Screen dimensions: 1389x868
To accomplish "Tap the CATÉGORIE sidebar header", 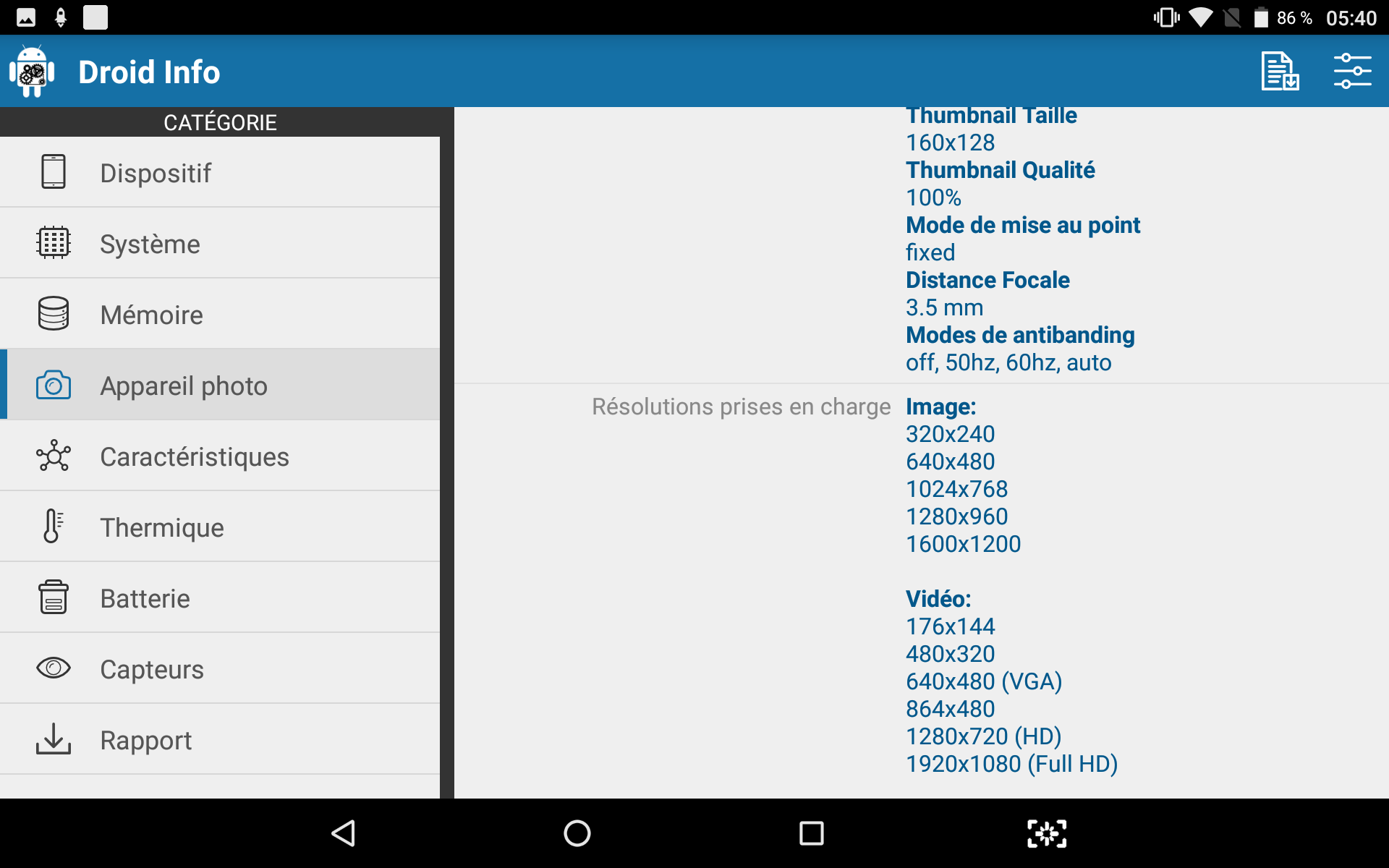I will (220, 122).
